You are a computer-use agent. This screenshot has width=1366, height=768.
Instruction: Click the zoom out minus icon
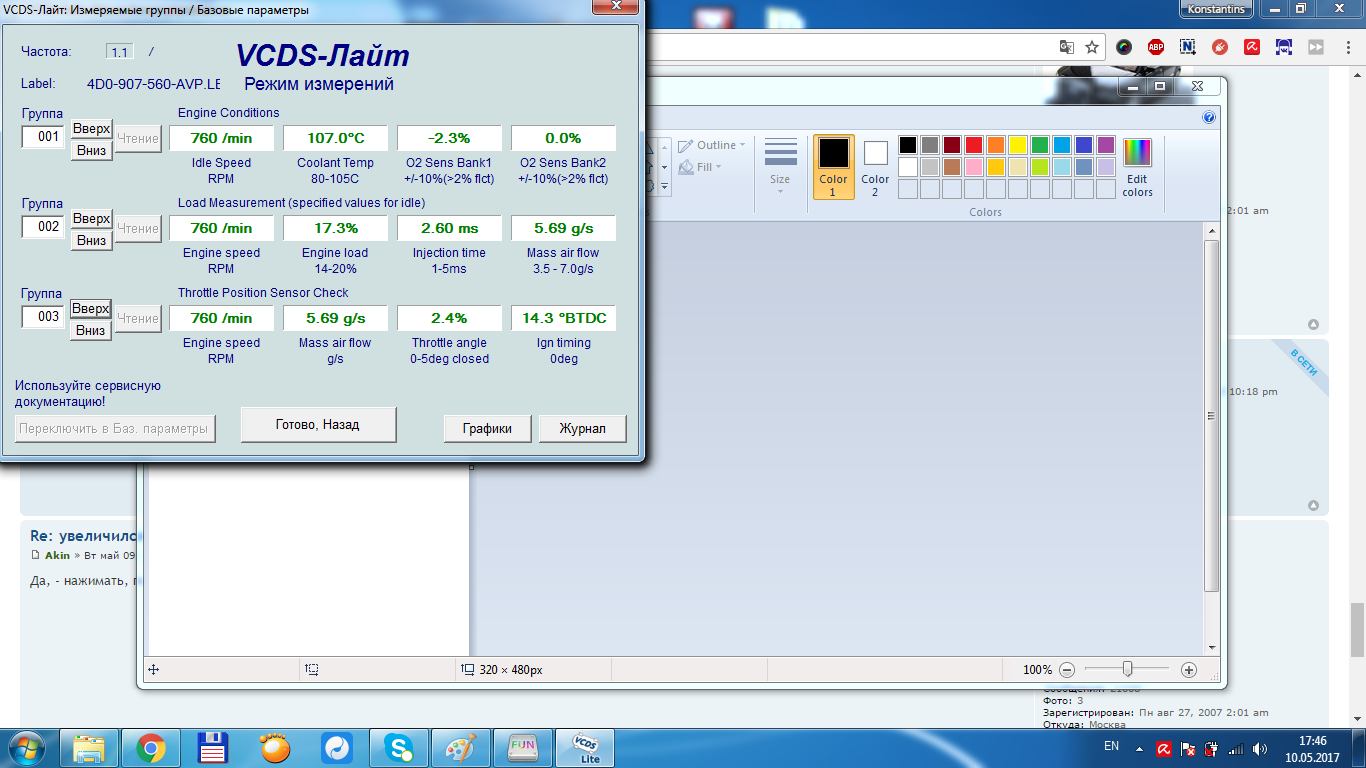click(x=1067, y=670)
